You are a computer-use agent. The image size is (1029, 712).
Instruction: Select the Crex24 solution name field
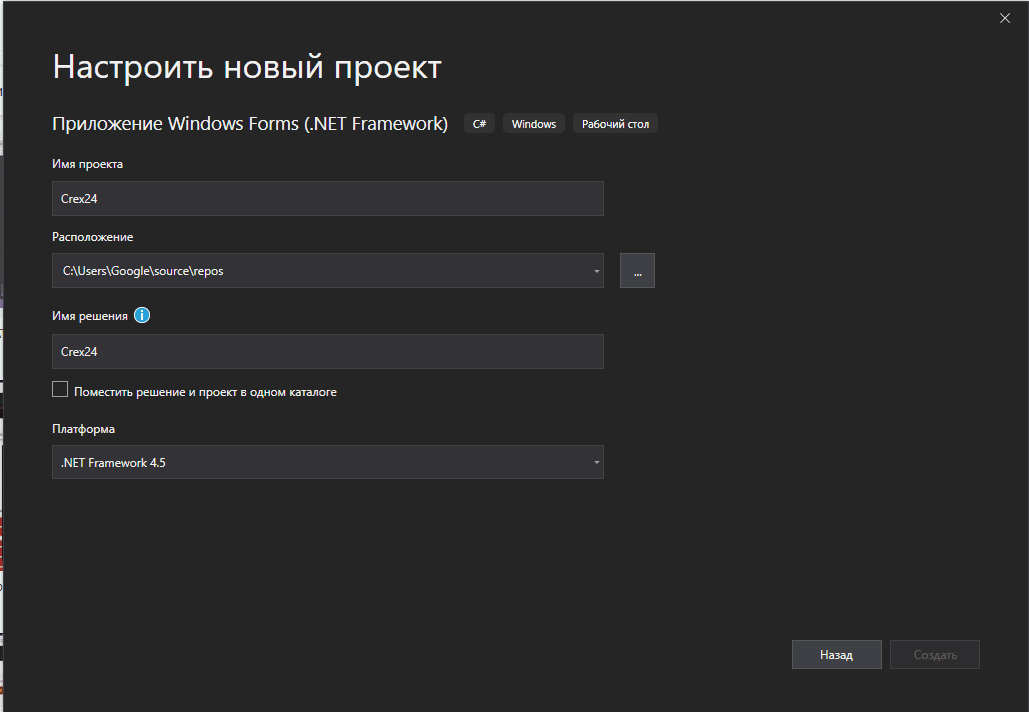click(x=328, y=351)
